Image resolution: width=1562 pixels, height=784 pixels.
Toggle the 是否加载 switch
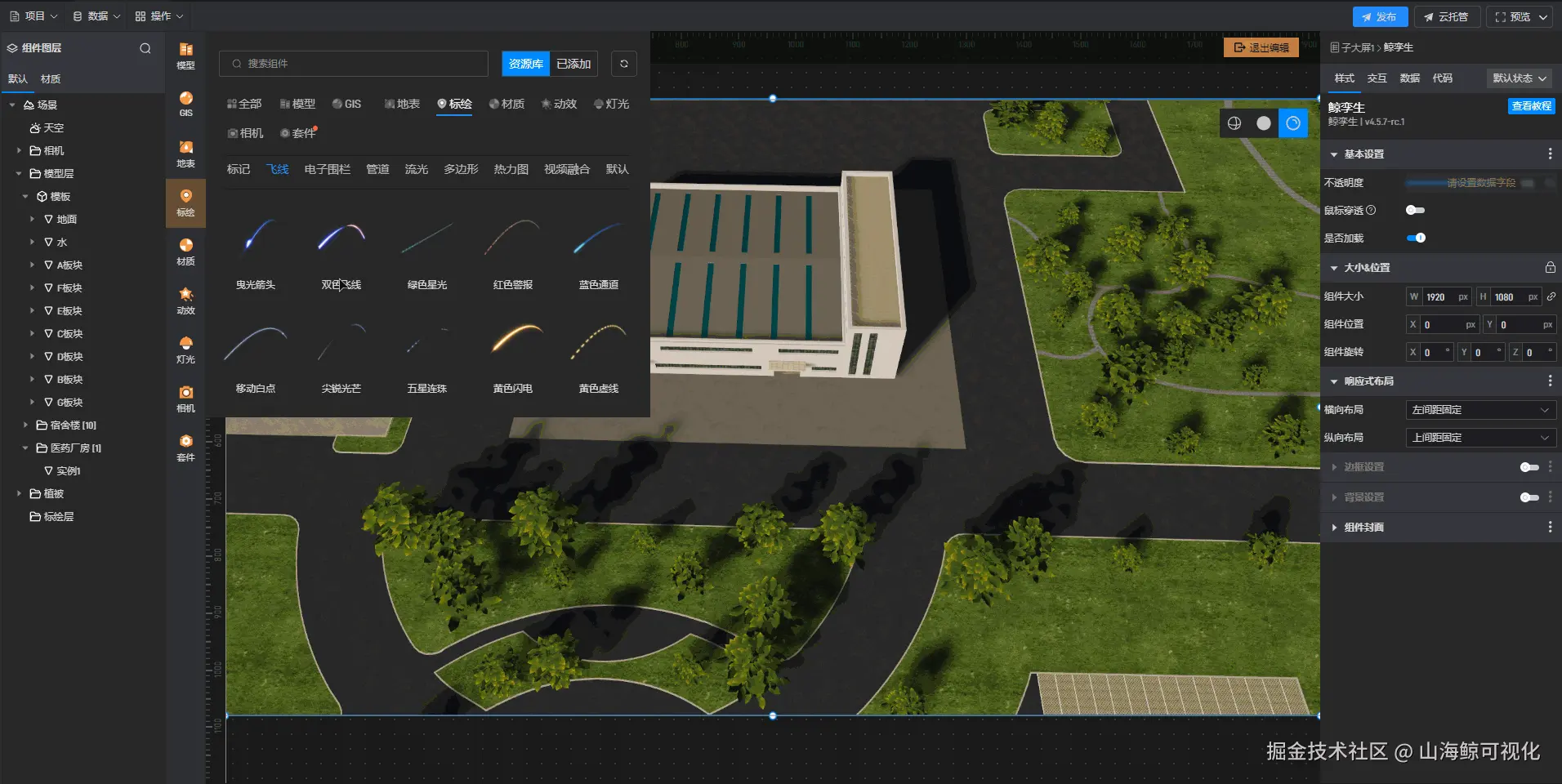click(x=1416, y=238)
